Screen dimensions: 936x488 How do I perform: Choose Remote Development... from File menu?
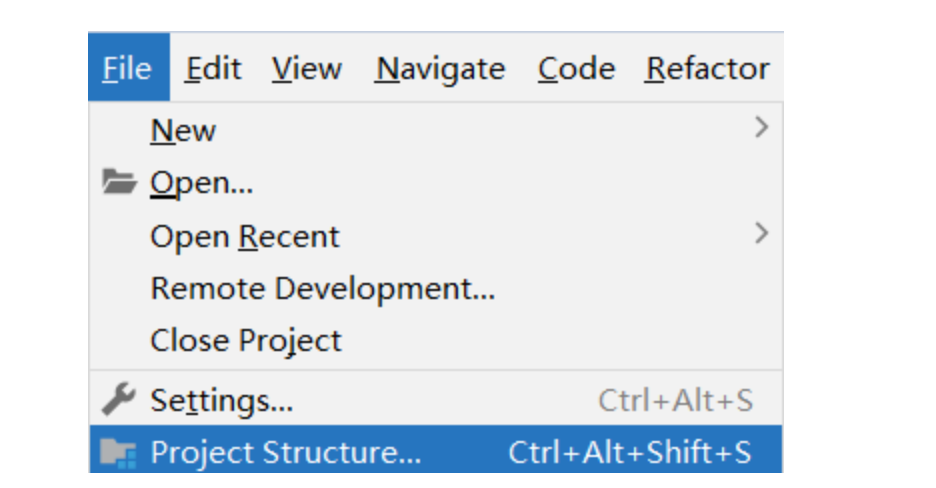[x=436, y=289]
